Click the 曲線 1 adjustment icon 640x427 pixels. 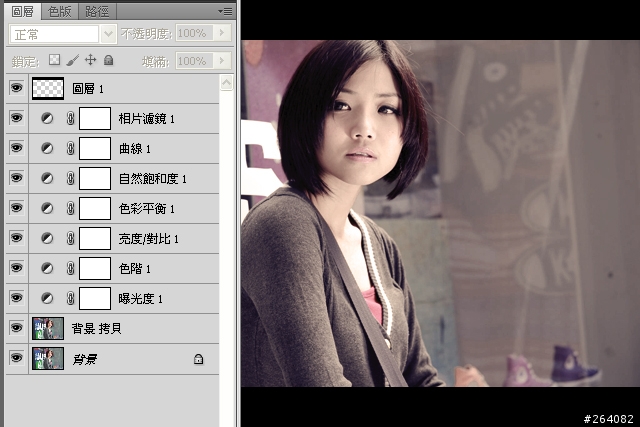(47, 148)
